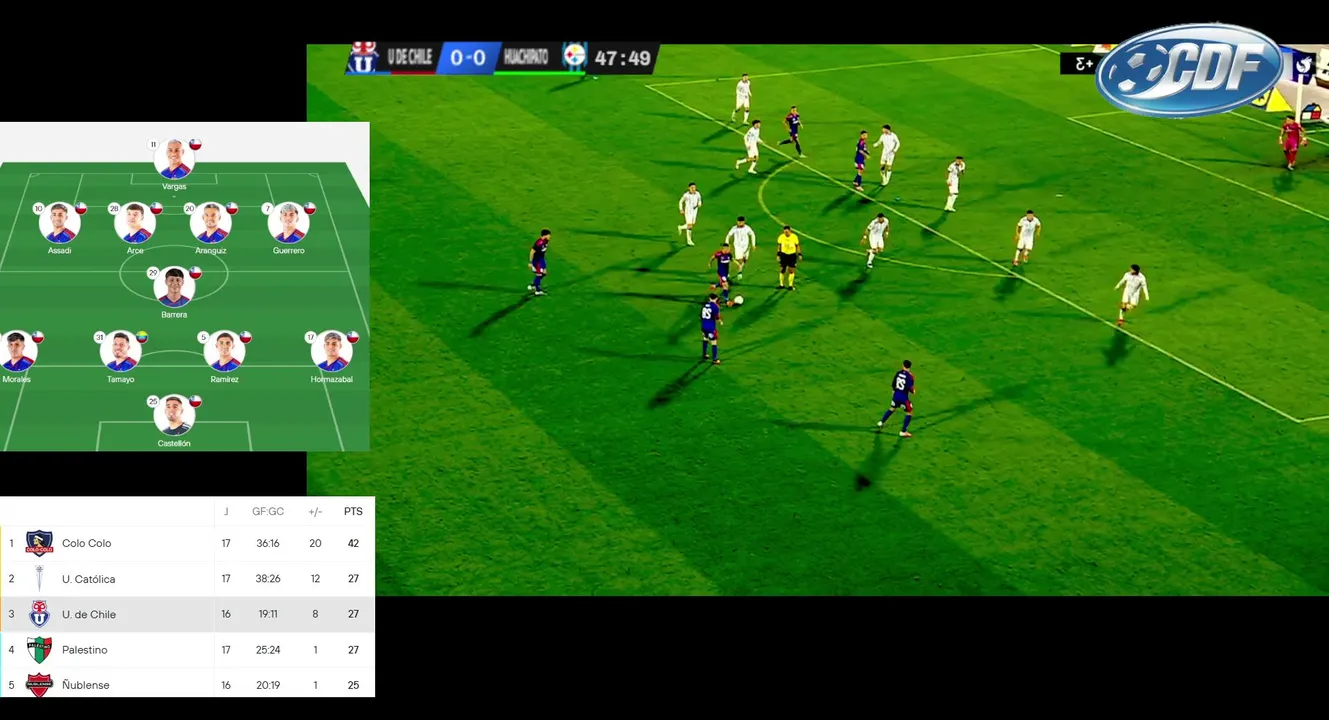Click the U. Católica crest in standings
The width and height of the screenshot is (1329, 720).
39,579
